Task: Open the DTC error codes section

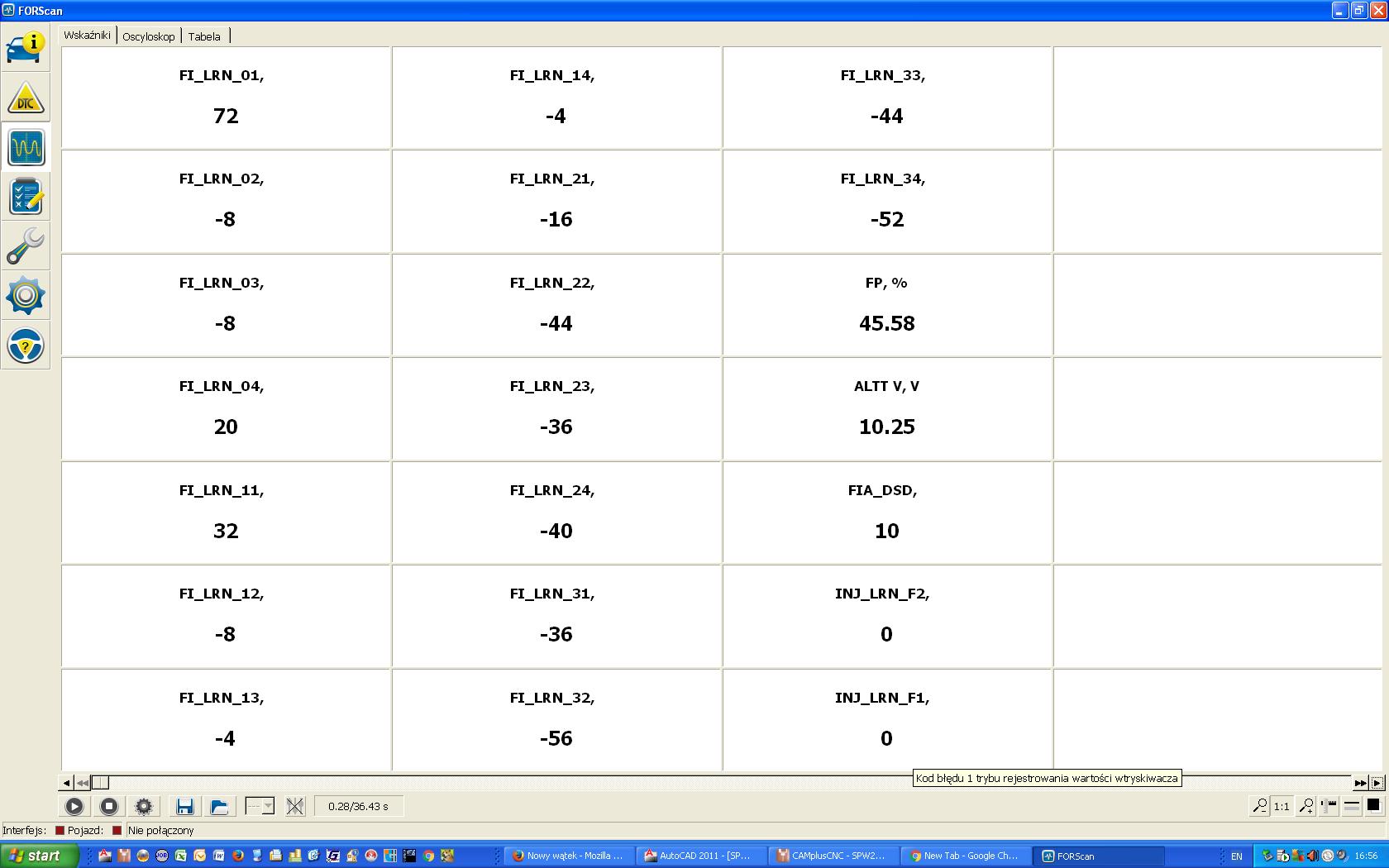Action: click(26, 98)
